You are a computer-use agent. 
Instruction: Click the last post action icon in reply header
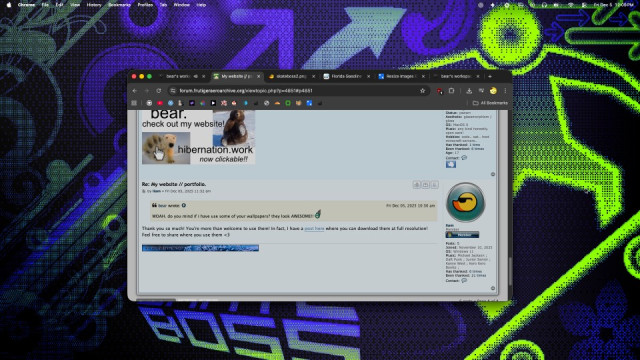pos(434,185)
